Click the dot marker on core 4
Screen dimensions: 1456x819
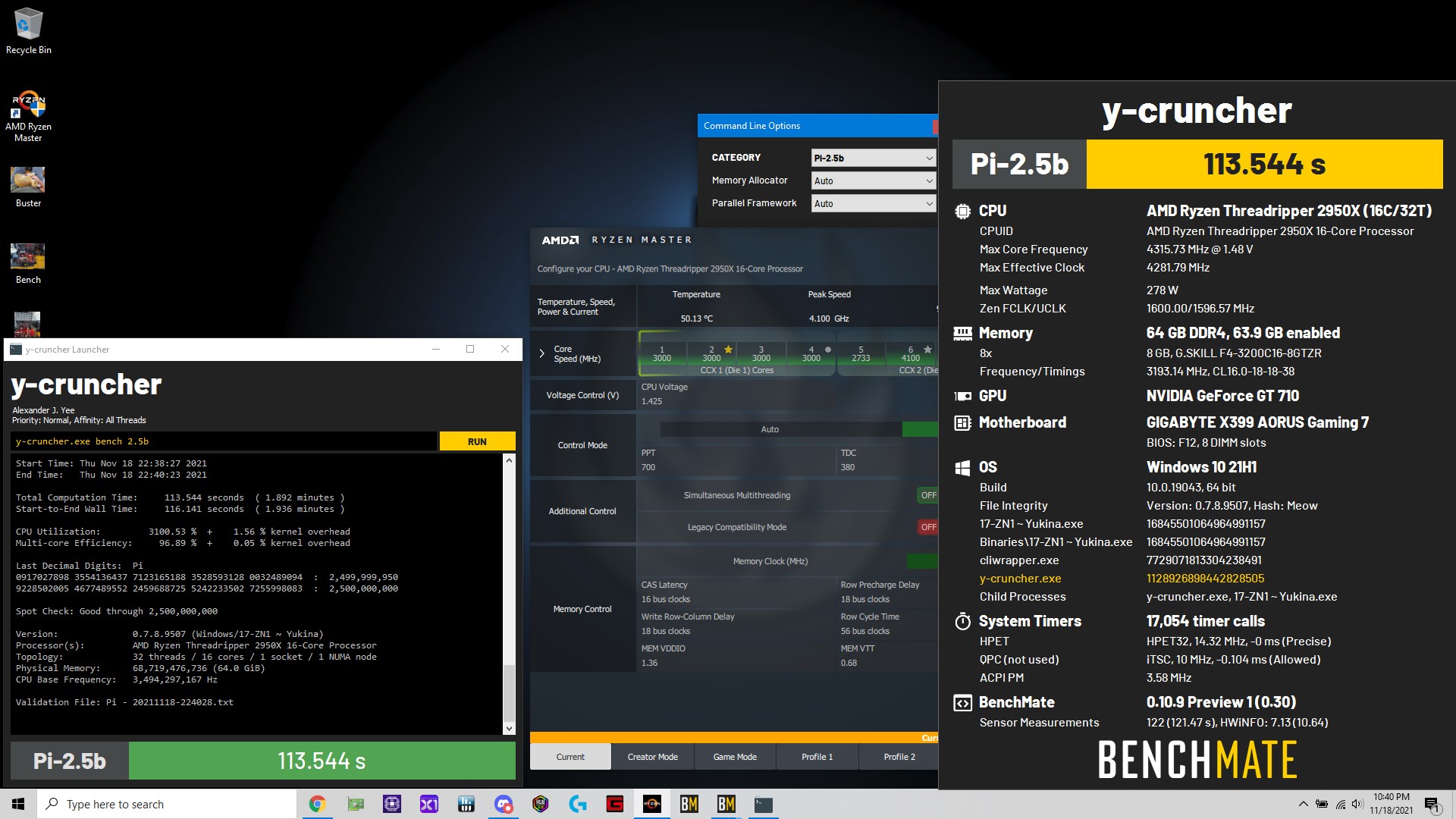828,350
